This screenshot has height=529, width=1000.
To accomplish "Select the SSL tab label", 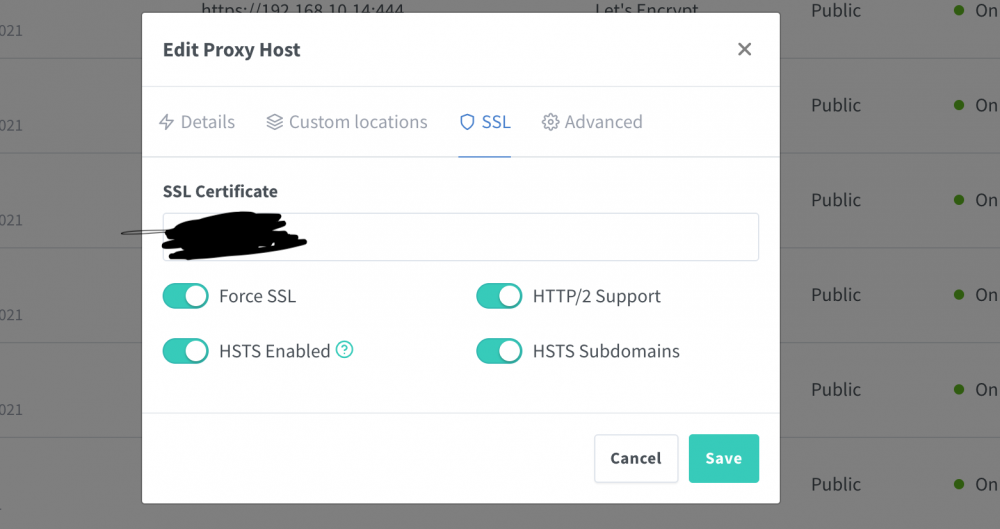I will pyautogui.click(x=496, y=122).
